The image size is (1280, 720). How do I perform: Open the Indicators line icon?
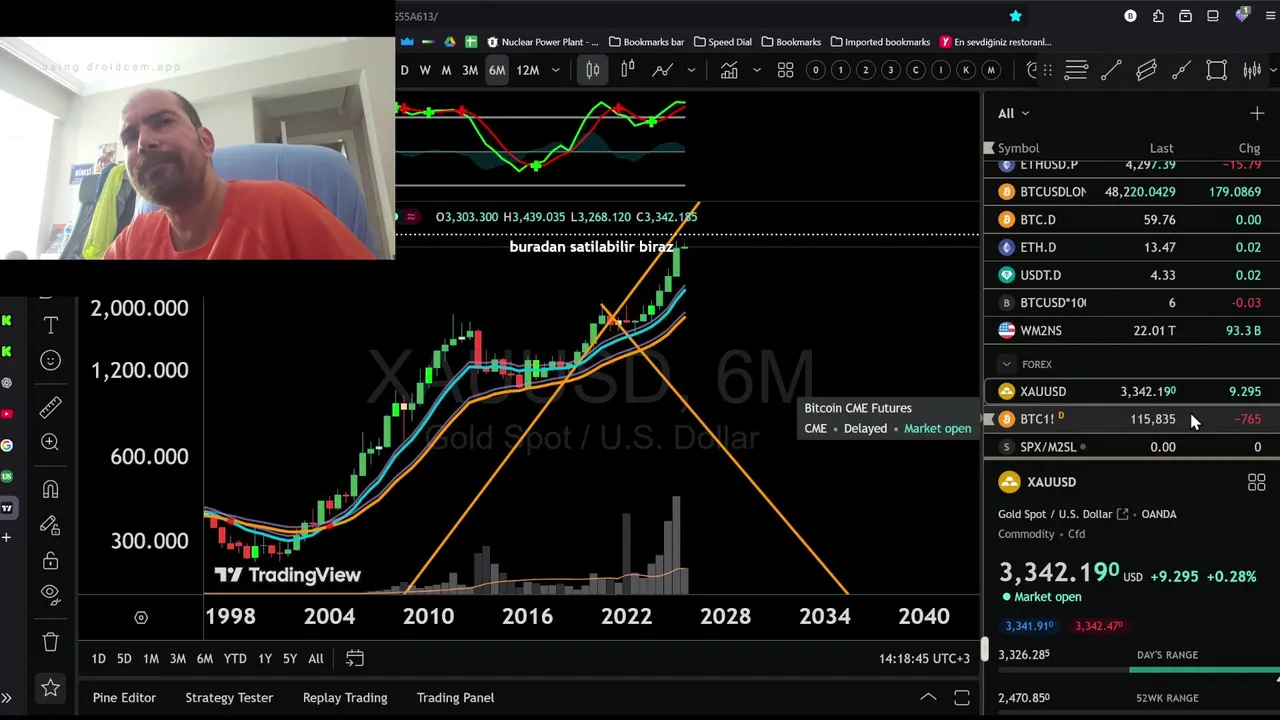point(662,70)
